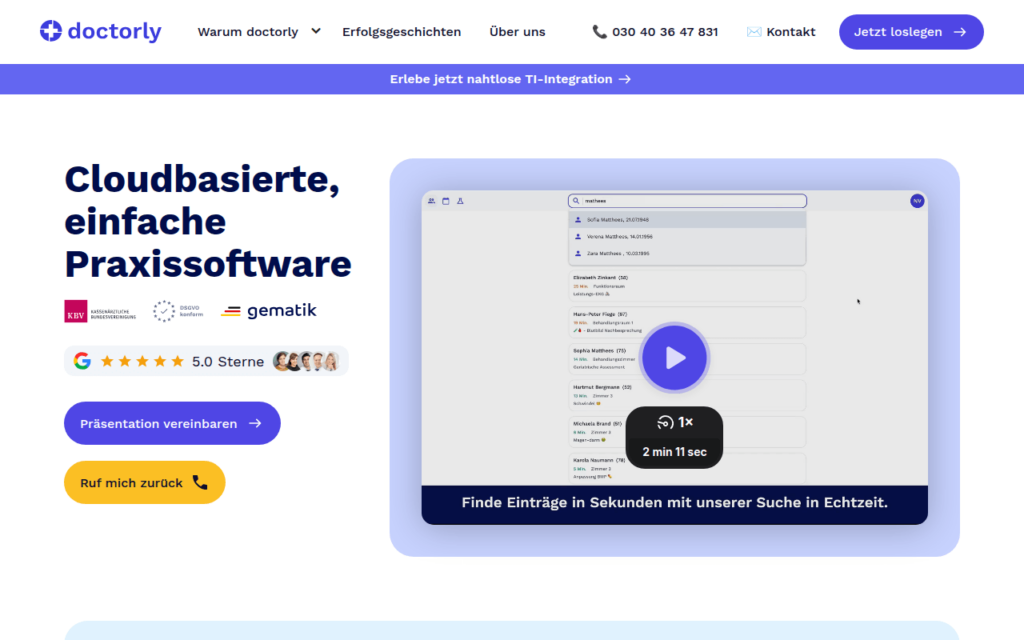
Task: Open the Warum doctorly menu item
Action: pos(248,31)
